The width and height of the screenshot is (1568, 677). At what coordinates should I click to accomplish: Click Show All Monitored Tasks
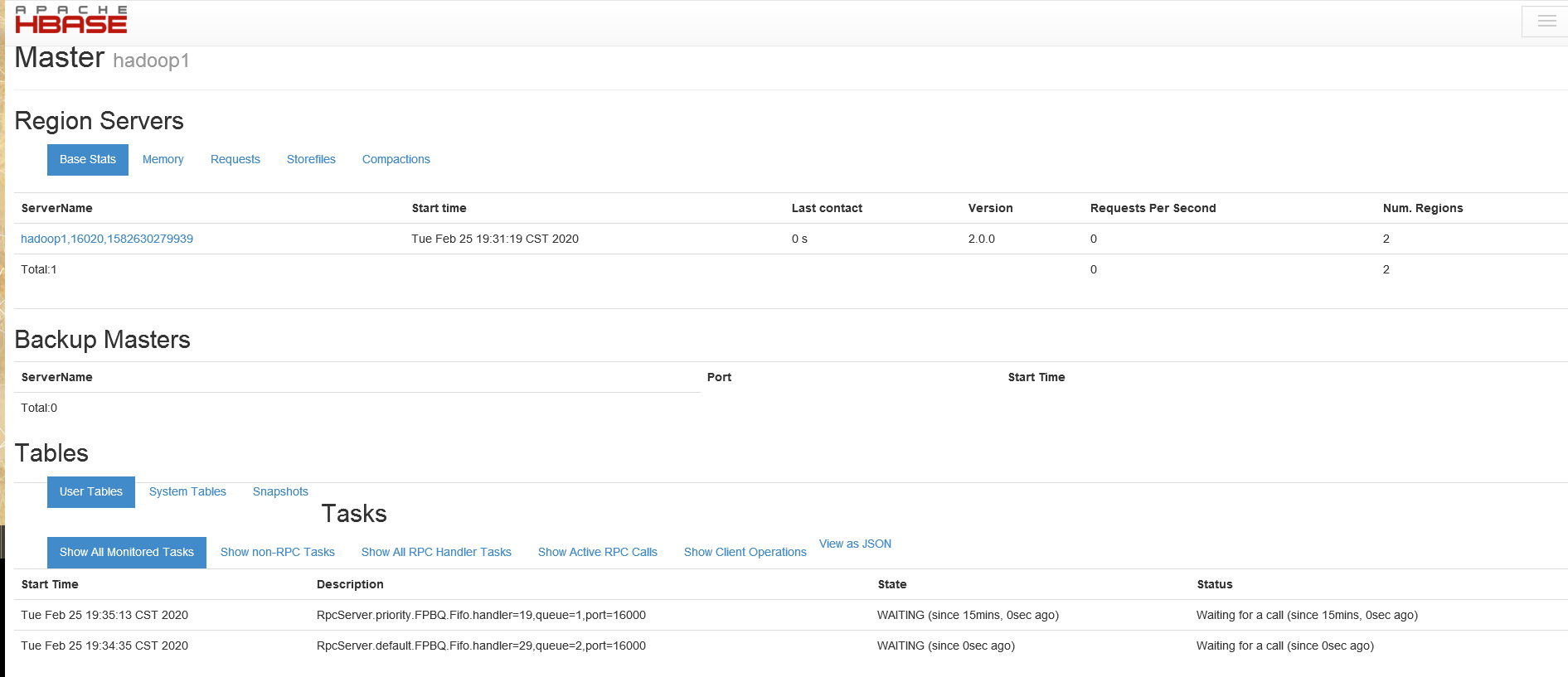(127, 553)
